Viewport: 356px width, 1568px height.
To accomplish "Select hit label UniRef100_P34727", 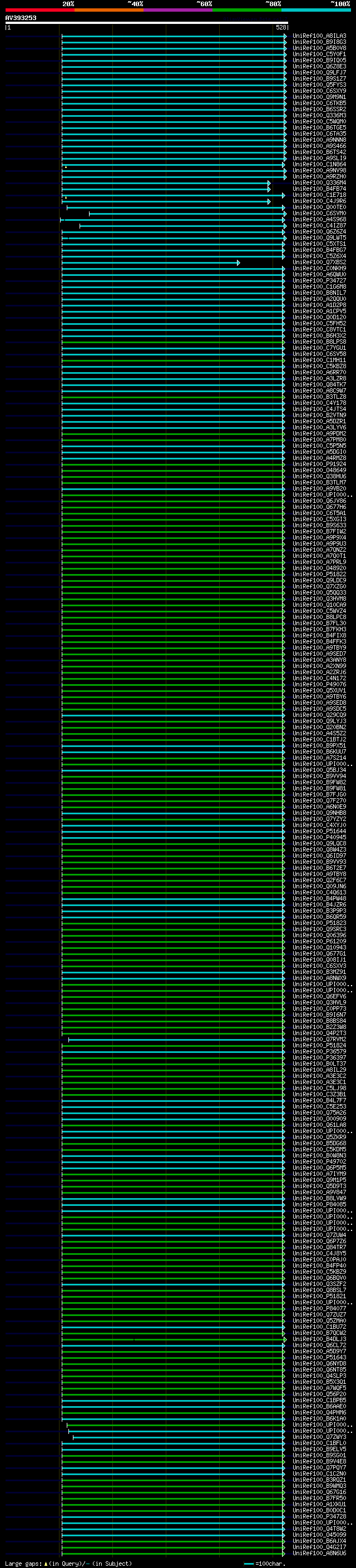I will click(319, 280).
